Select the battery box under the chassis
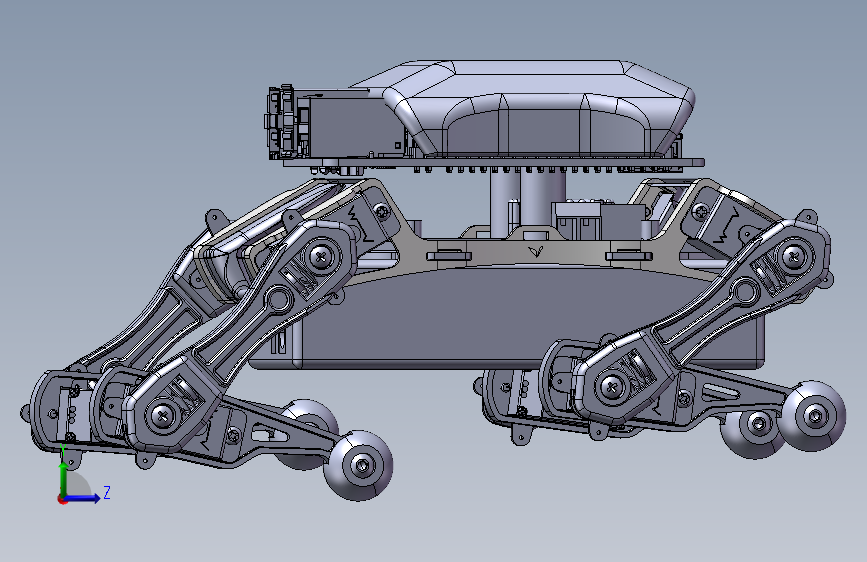Image resolution: width=867 pixels, height=562 pixels. point(506,318)
